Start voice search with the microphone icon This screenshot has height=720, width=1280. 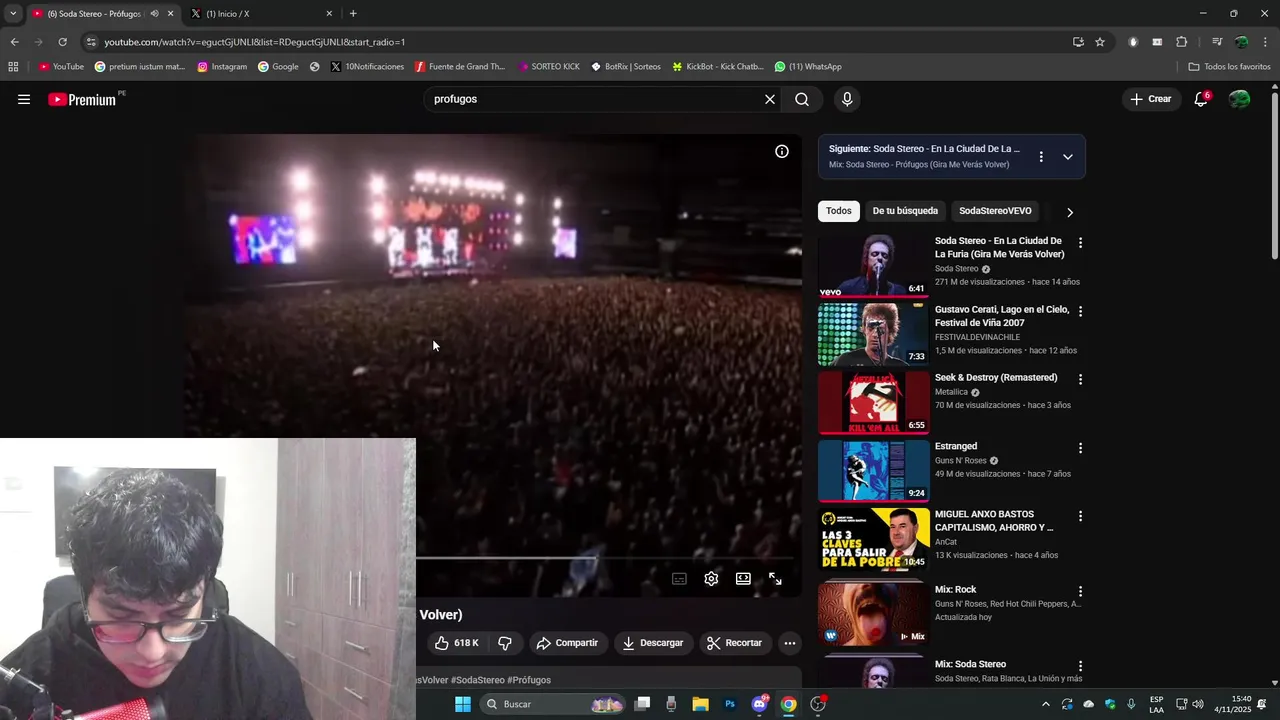coord(847,99)
